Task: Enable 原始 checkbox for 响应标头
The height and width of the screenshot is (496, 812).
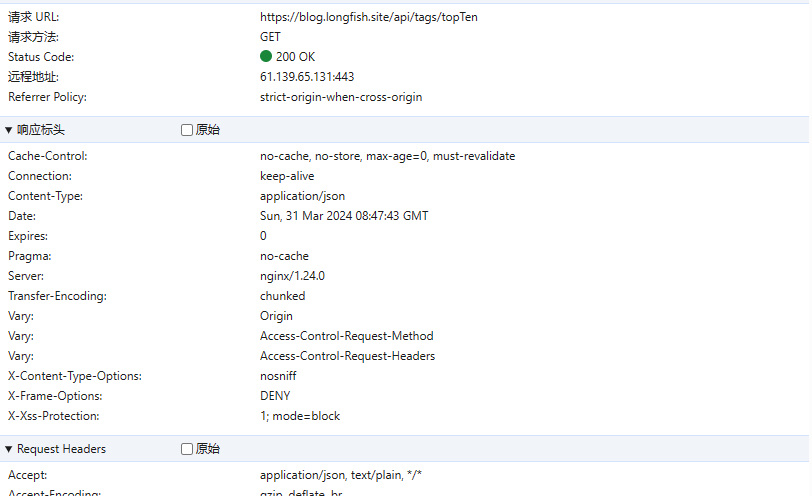Action: click(x=187, y=130)
